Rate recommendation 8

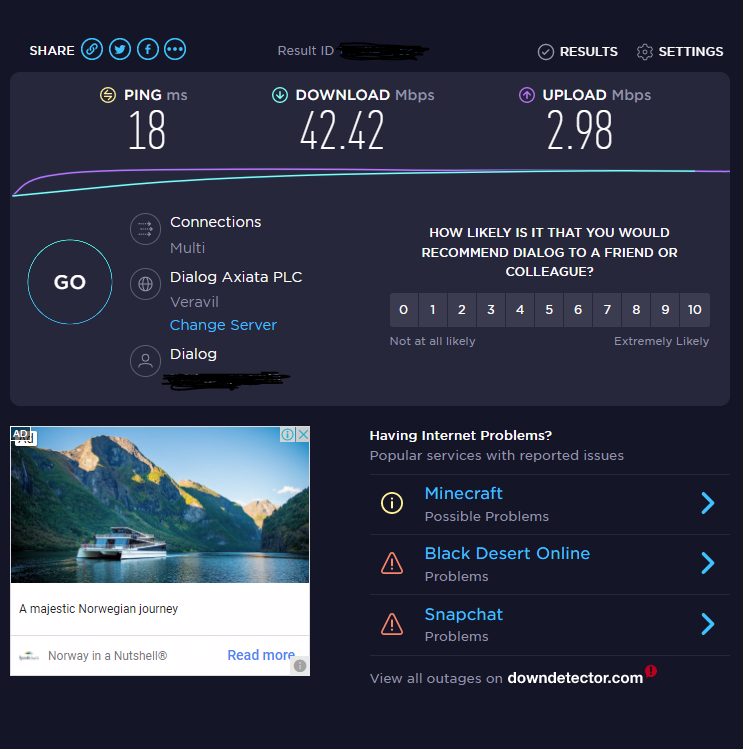636,310
